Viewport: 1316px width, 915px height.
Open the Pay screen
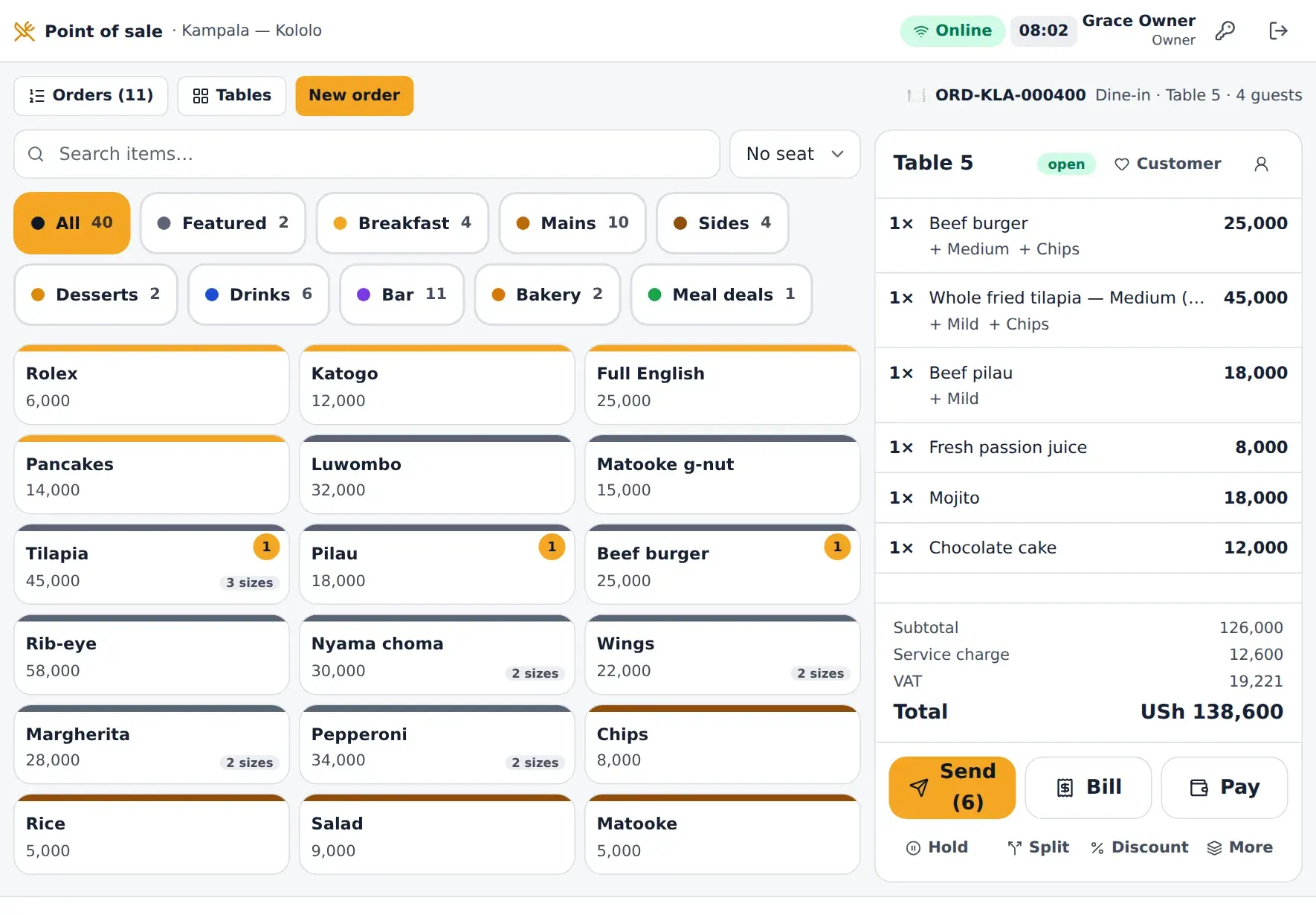point(1225,787)
